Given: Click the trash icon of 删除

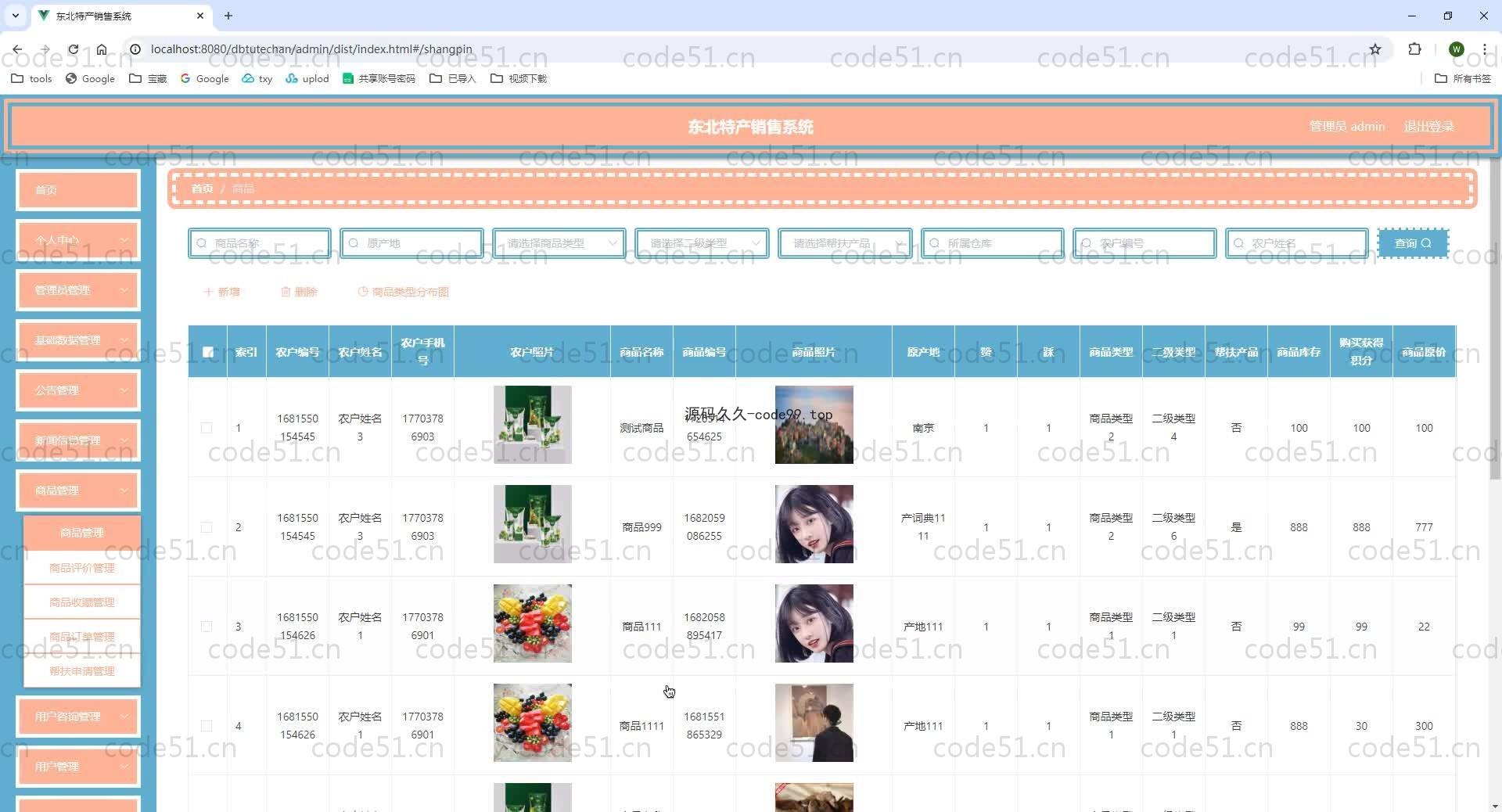Looking at the screenshot, I should 286,292.
